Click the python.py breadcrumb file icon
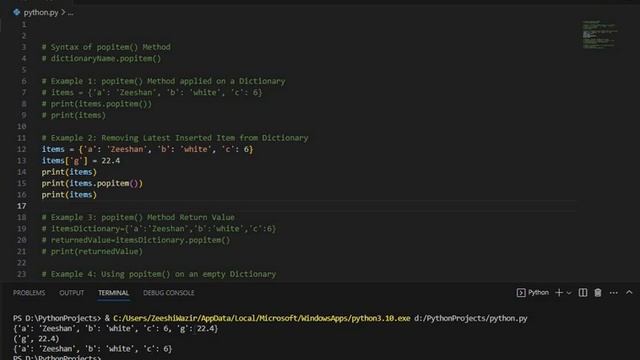Screen dimensions: 640x360 (17, 12)
